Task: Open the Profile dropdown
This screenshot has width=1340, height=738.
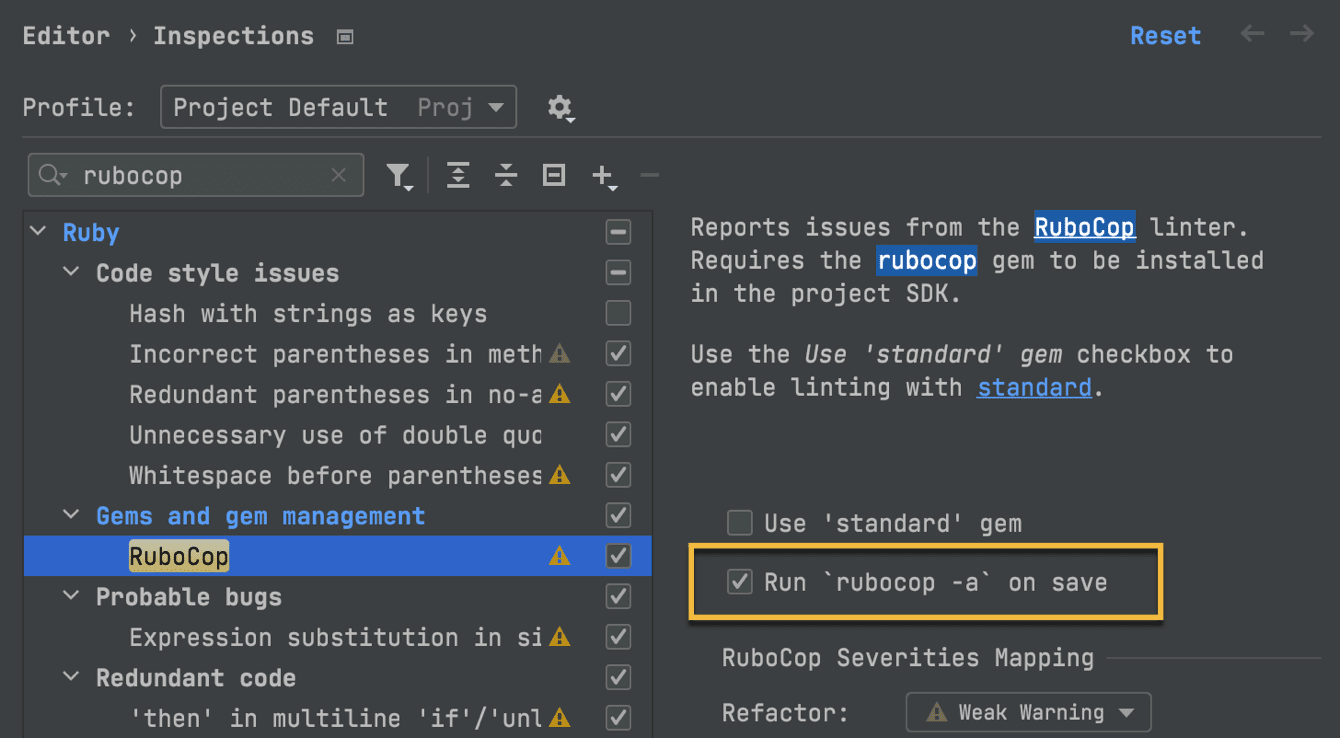Action: [338, 107]
